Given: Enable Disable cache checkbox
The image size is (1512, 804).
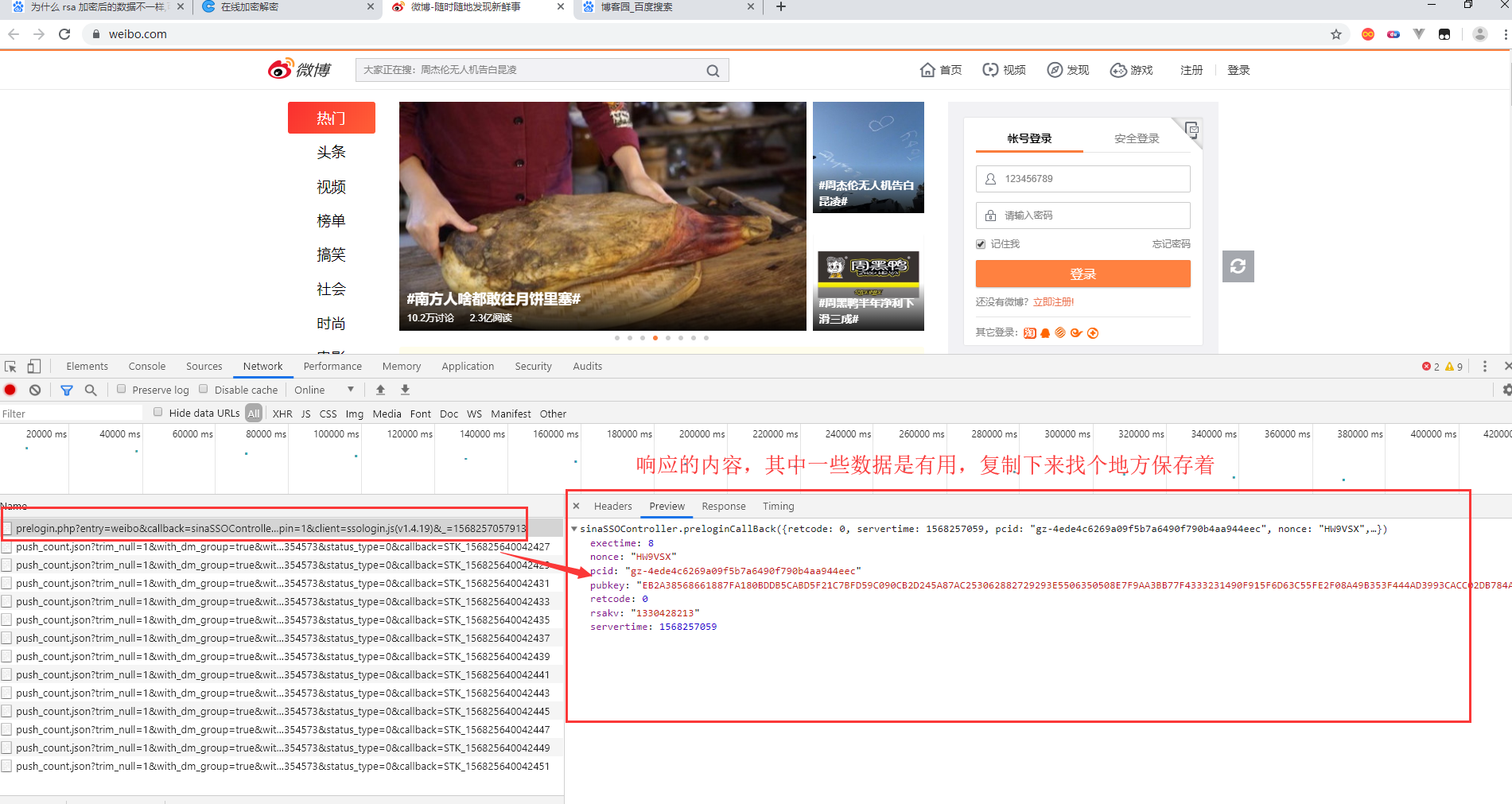Looking at the screenshot, I should pyautogui.click(x=204, y=389).
